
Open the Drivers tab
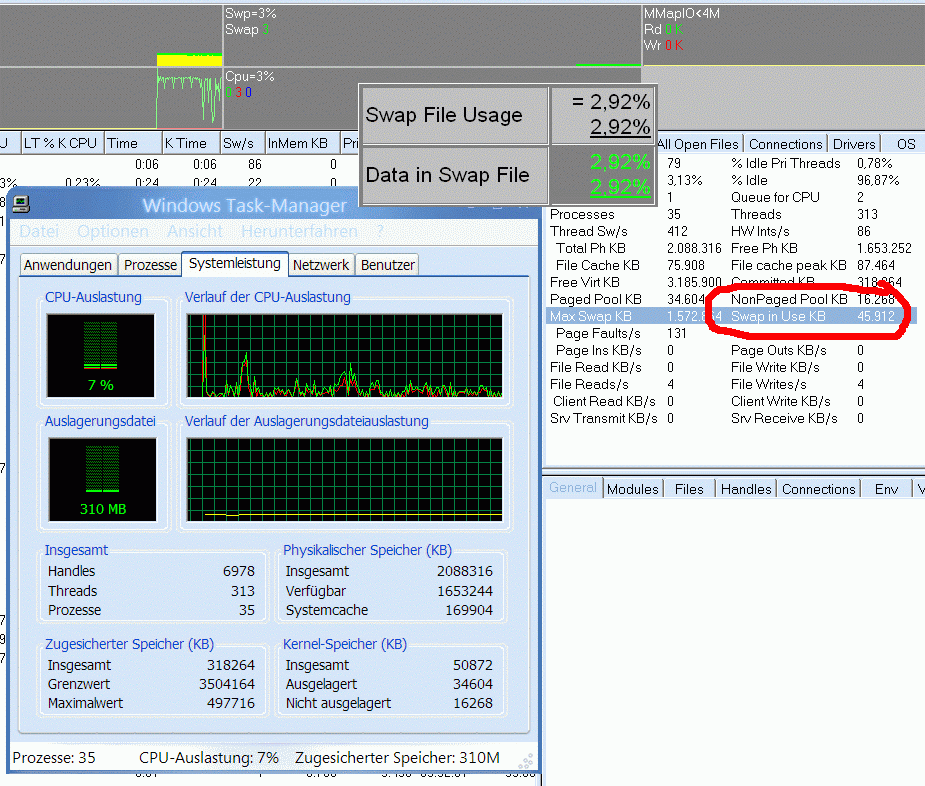pos(854,144)
